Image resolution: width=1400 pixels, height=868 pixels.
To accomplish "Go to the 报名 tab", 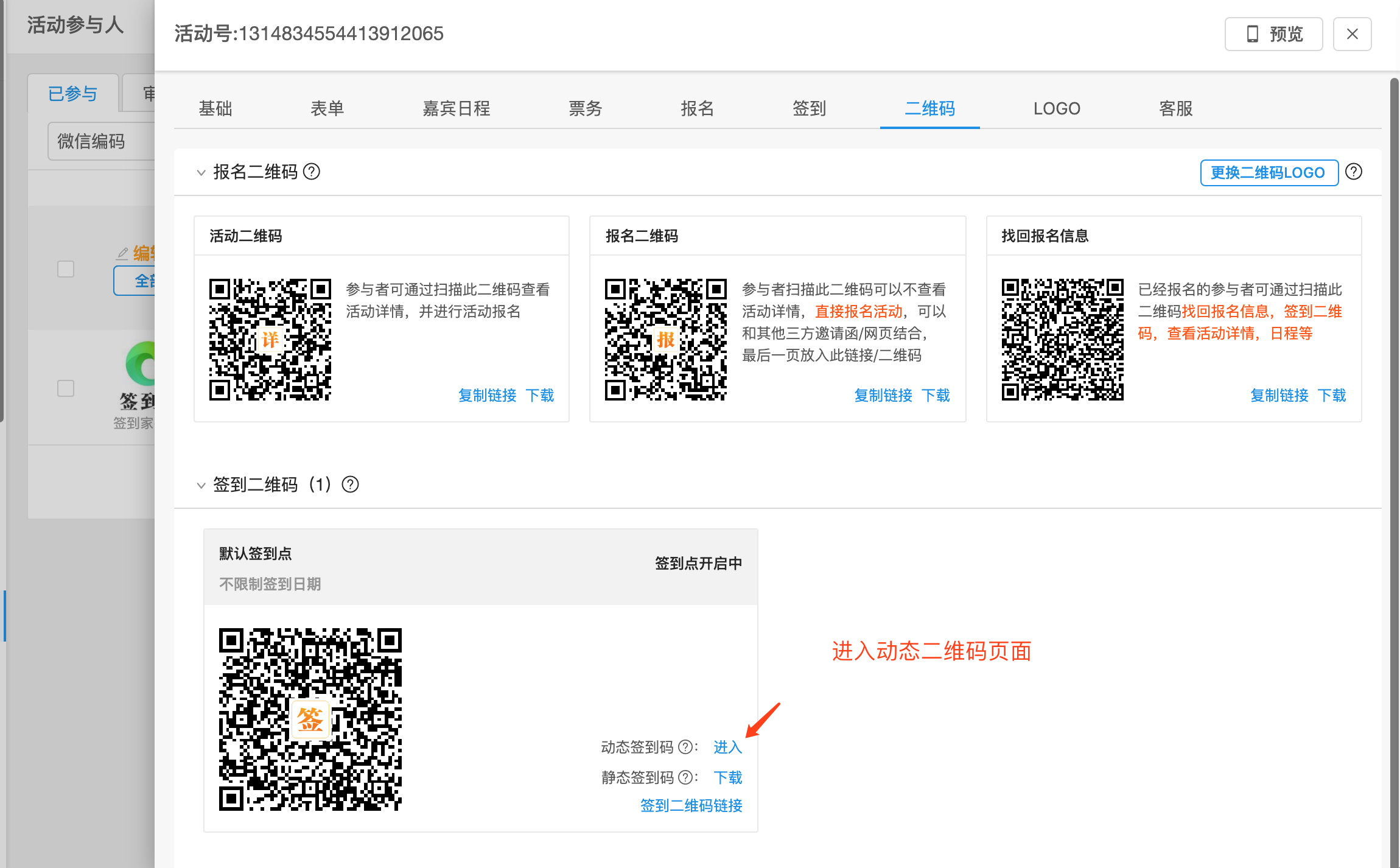I will [698, 108].
